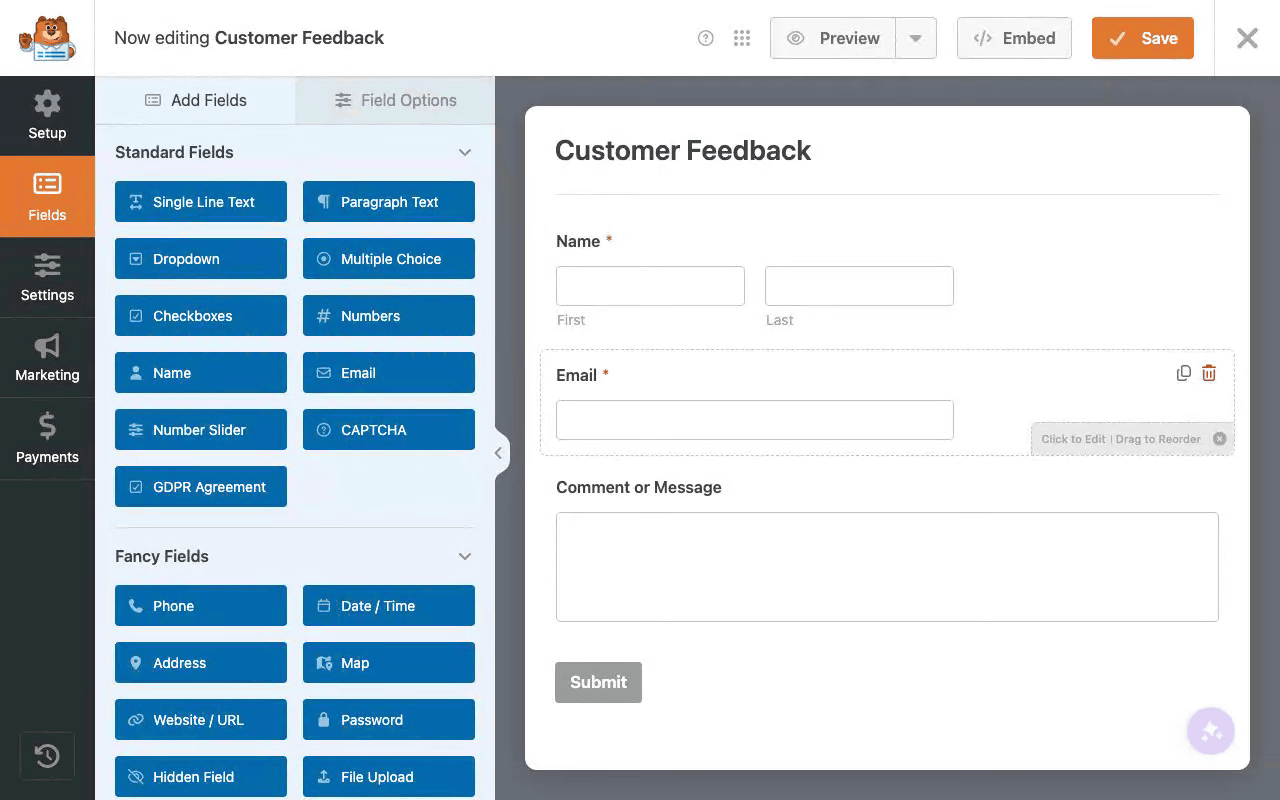This screenshot has height=800, width=1280.
Task: Add a GDPR Agreement field
Action: (201, 487)
